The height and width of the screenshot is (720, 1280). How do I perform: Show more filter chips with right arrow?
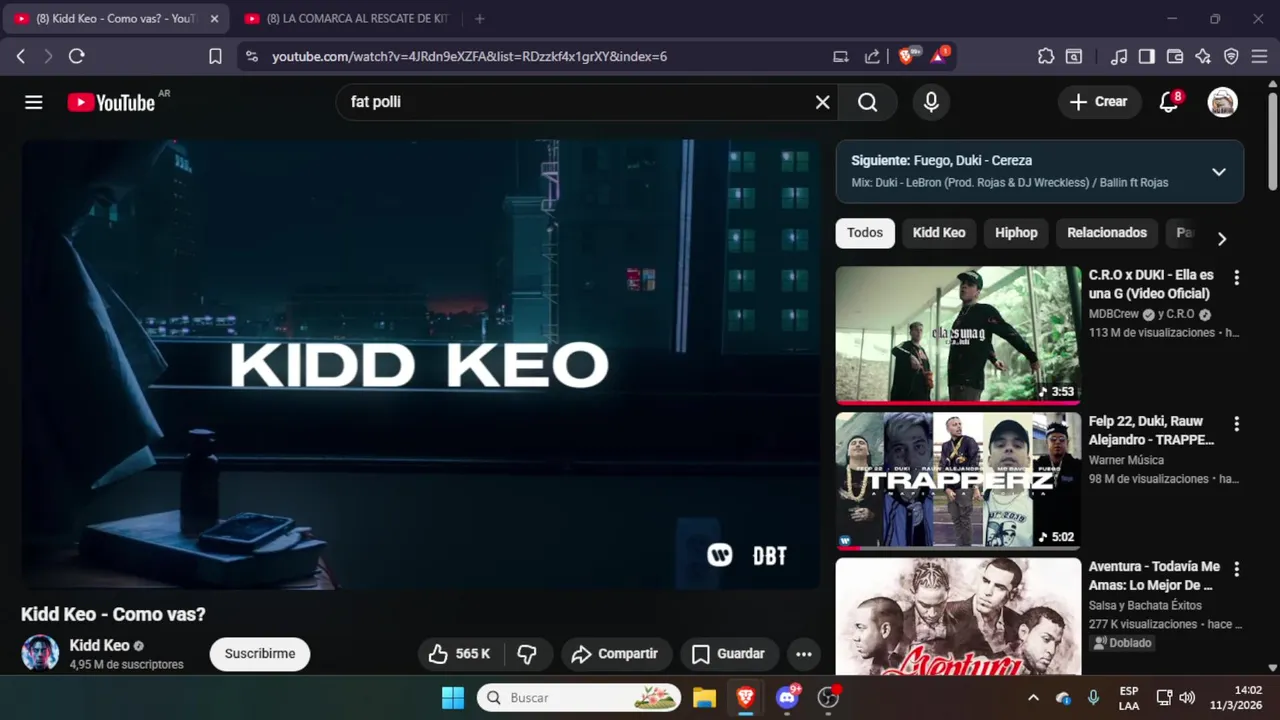pos(1221,238)
